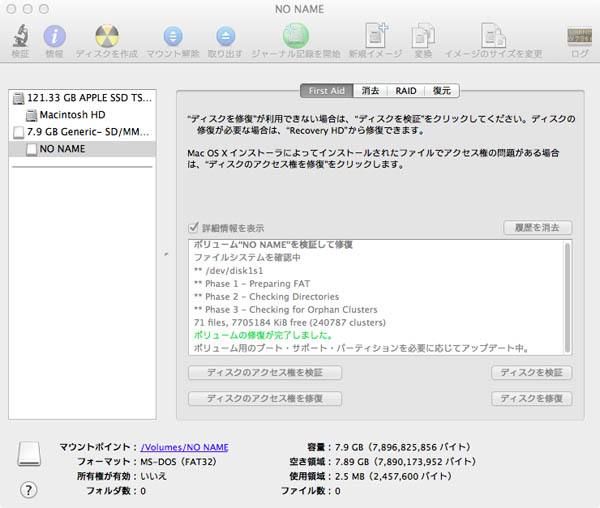
Task: Toggle the 詳細情報を表示 checkbox
Action: (194, 228)
